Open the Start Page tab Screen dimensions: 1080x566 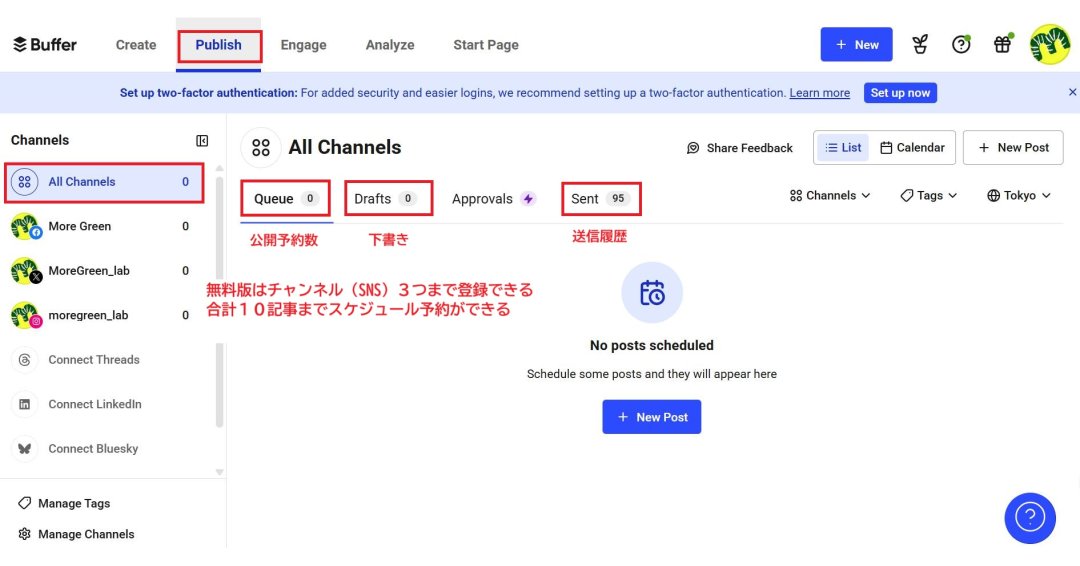486,45
